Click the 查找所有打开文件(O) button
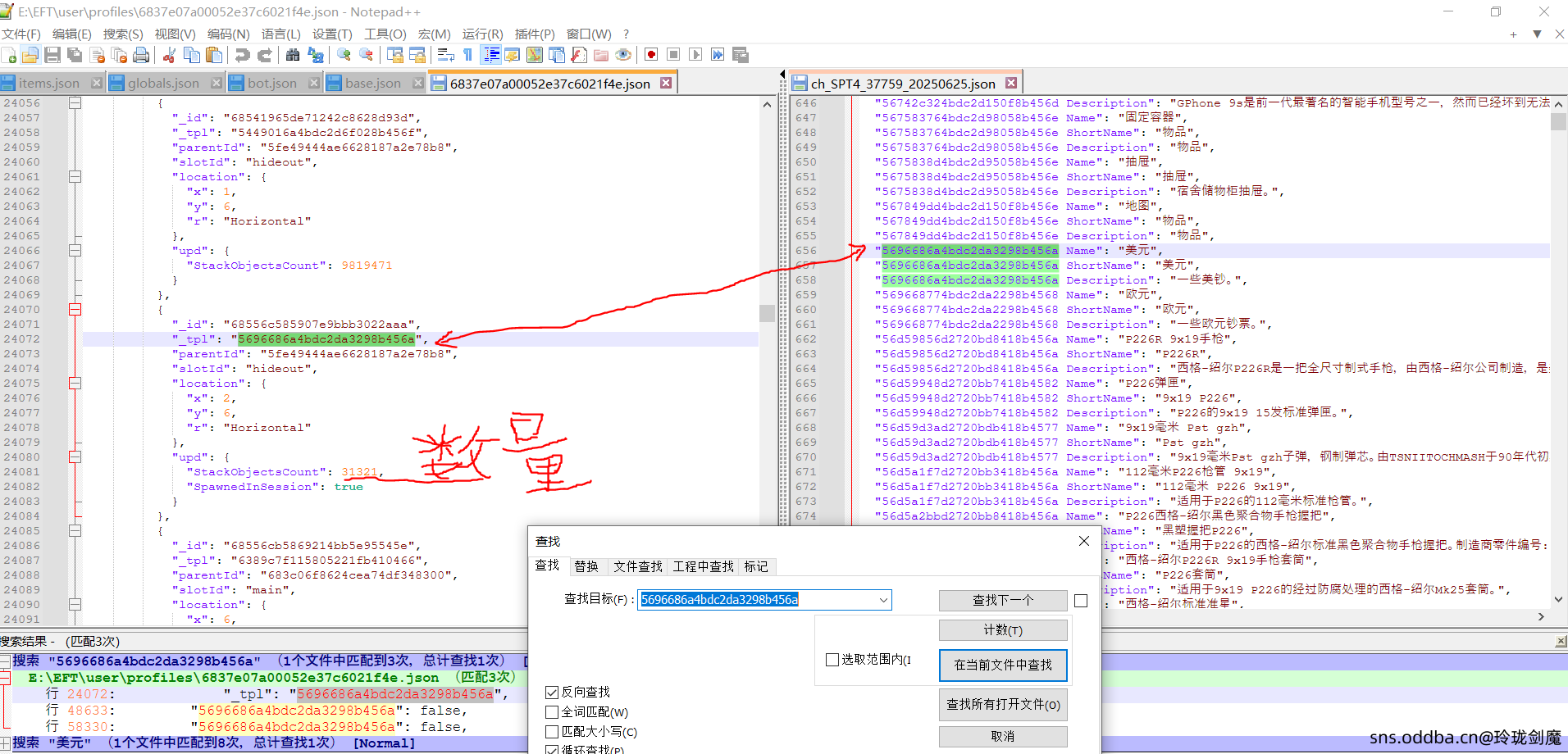The height and width of the screenshot is (754, 1568). click(x=1003, y=705)
